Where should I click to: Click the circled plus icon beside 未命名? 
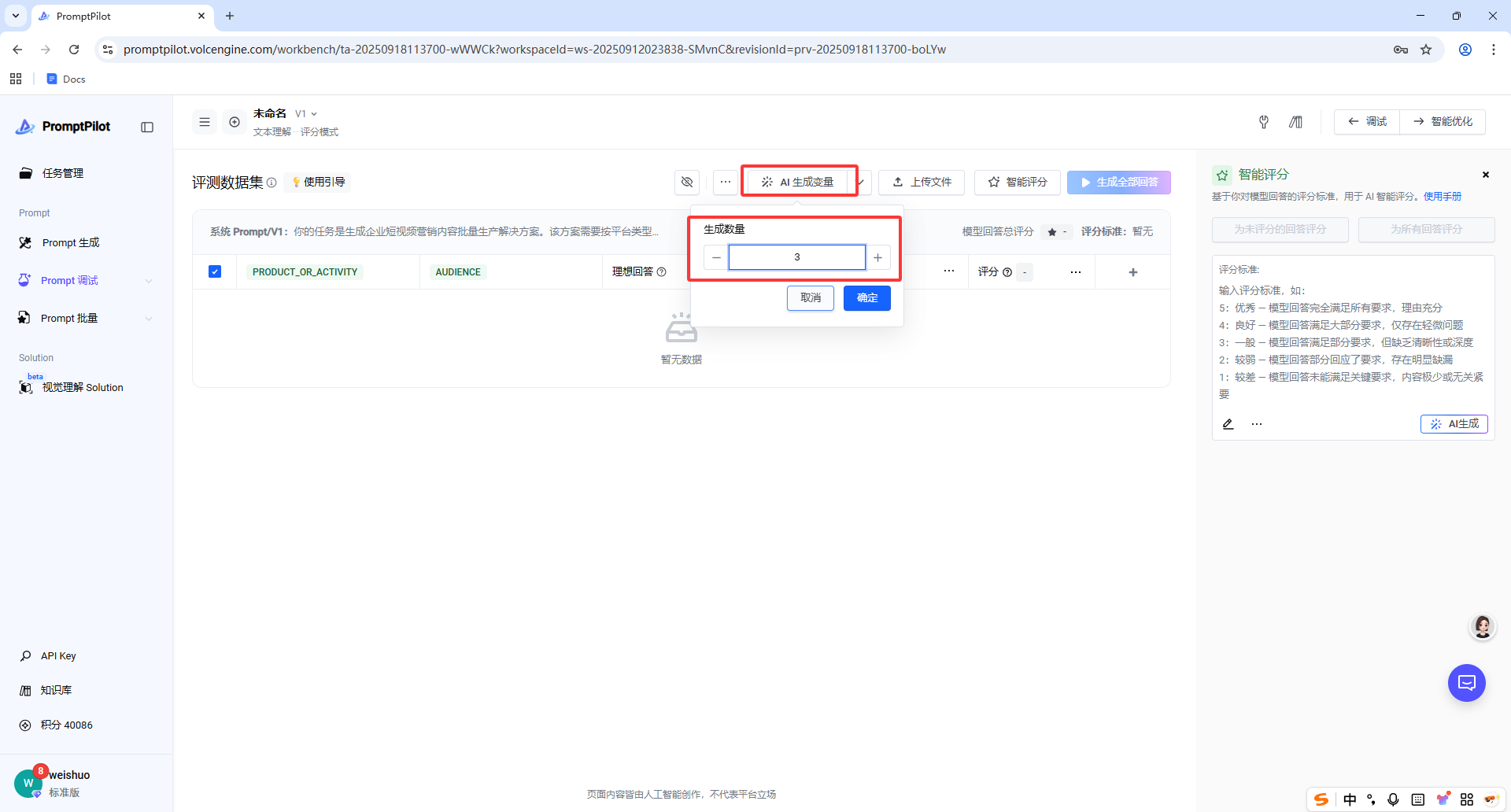235,122
